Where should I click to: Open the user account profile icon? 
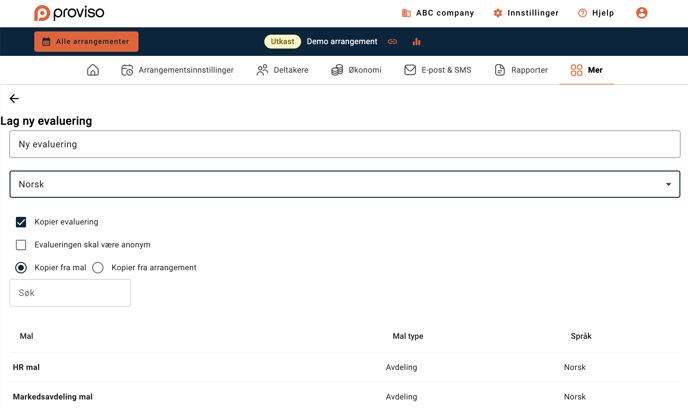tap(641, 13)
